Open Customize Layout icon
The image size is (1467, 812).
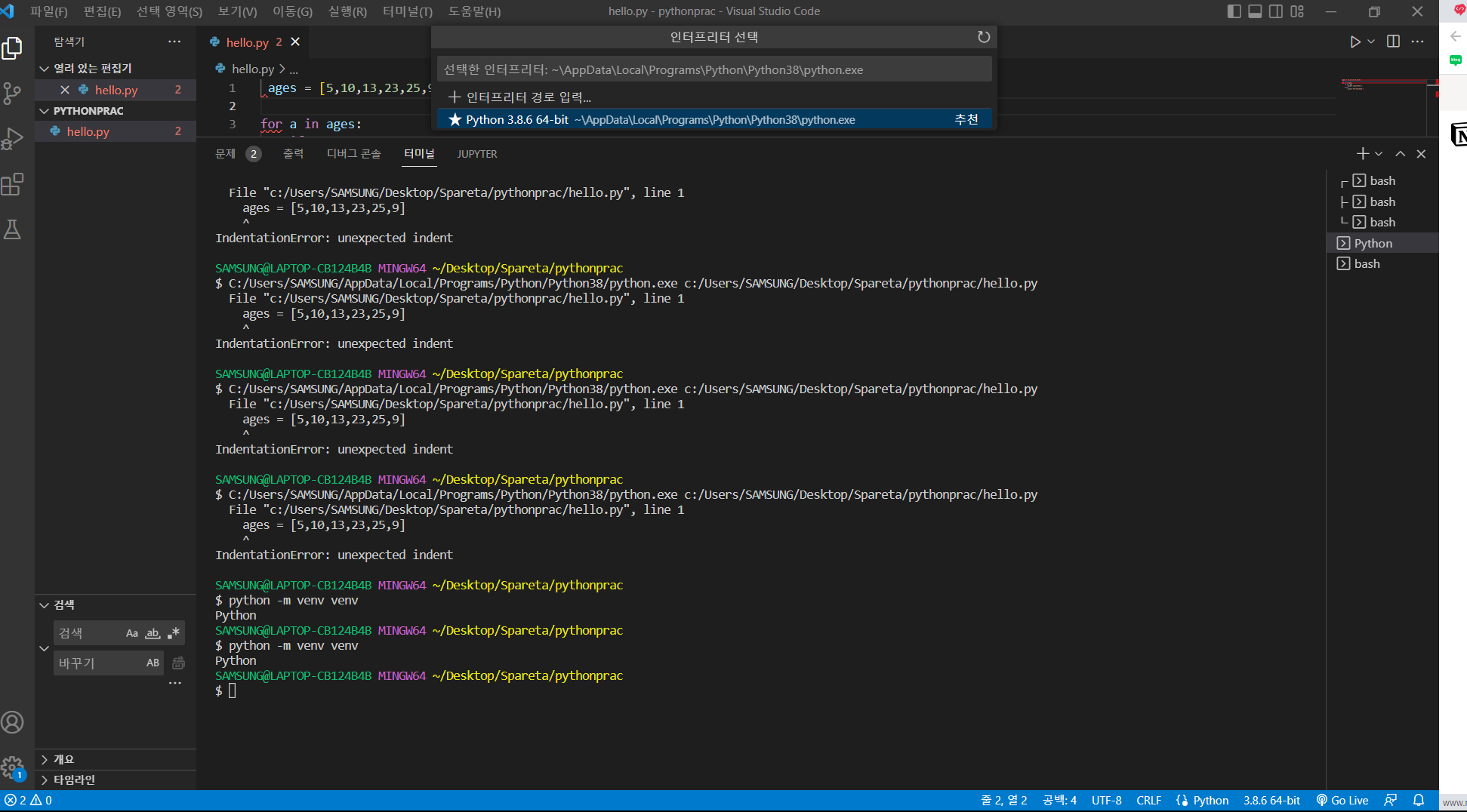point(1297,11)
